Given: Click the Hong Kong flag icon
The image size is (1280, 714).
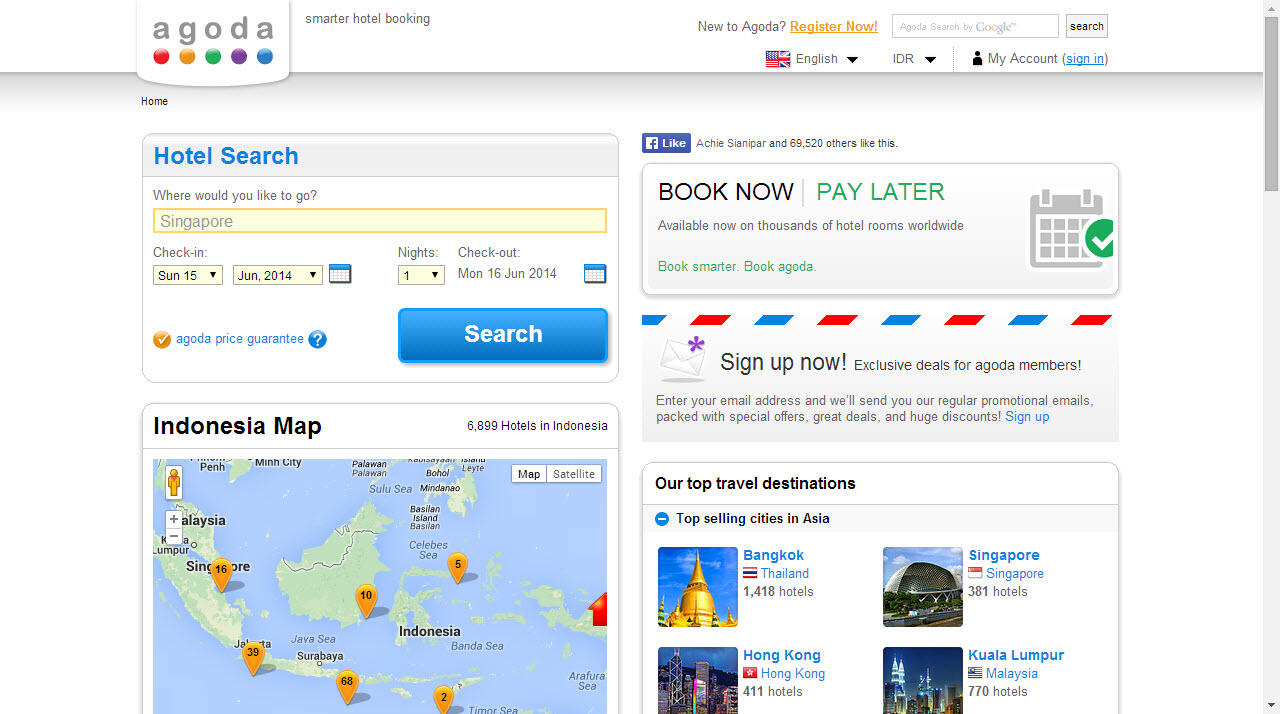Looking at the screenshot, I should (x=750, y=673).
